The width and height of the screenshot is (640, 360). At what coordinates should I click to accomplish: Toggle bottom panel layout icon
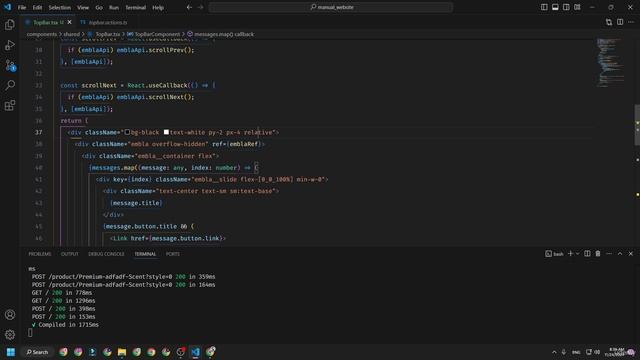[x=555, y=7]
